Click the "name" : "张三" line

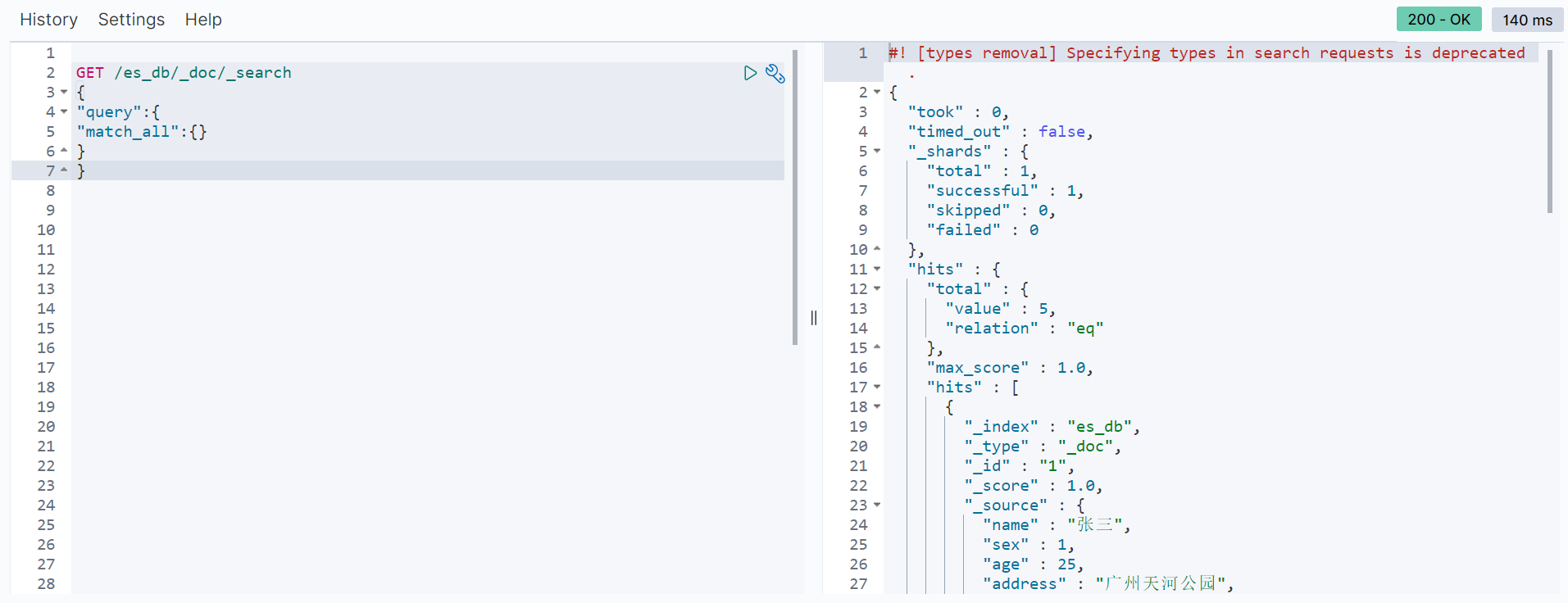pyautogui.click(x=1057, y=525)
